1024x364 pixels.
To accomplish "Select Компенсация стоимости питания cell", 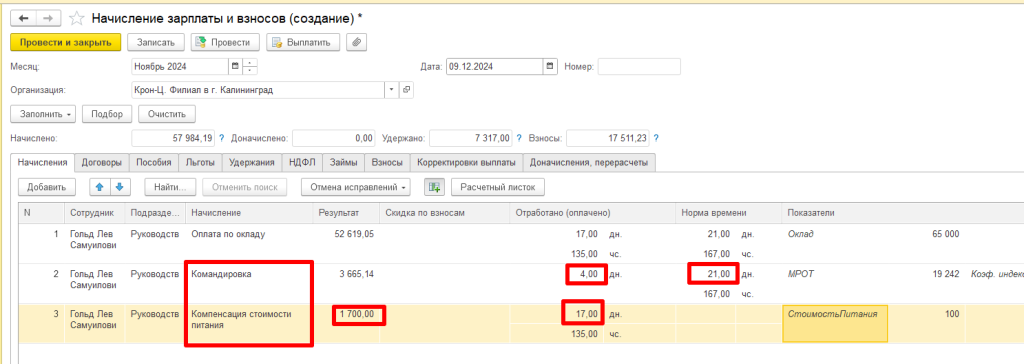I will 250,324.
